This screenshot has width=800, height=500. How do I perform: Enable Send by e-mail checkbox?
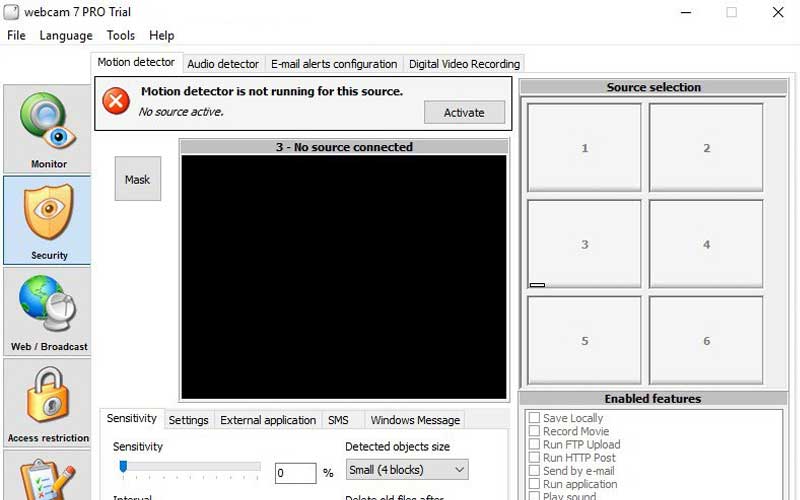click(534, 471)
